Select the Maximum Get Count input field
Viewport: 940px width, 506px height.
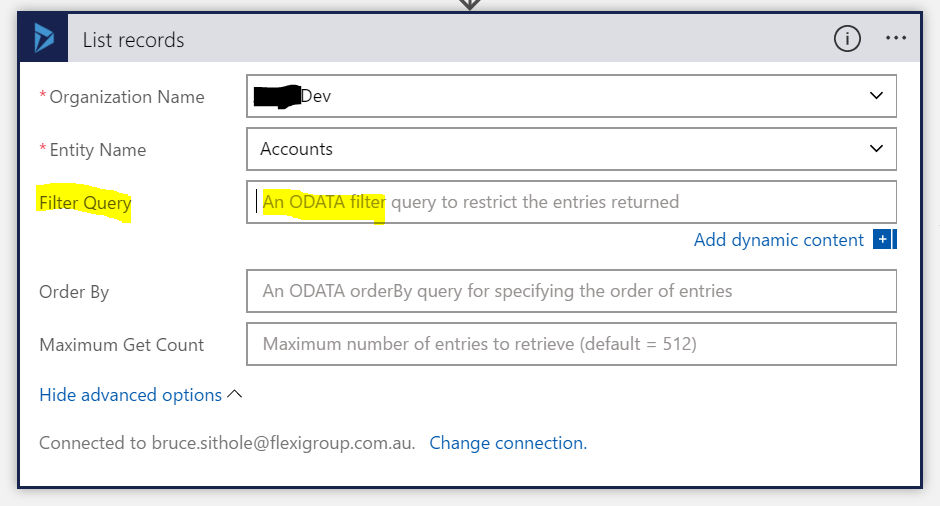pyautogui.click(x=570, y=344)
